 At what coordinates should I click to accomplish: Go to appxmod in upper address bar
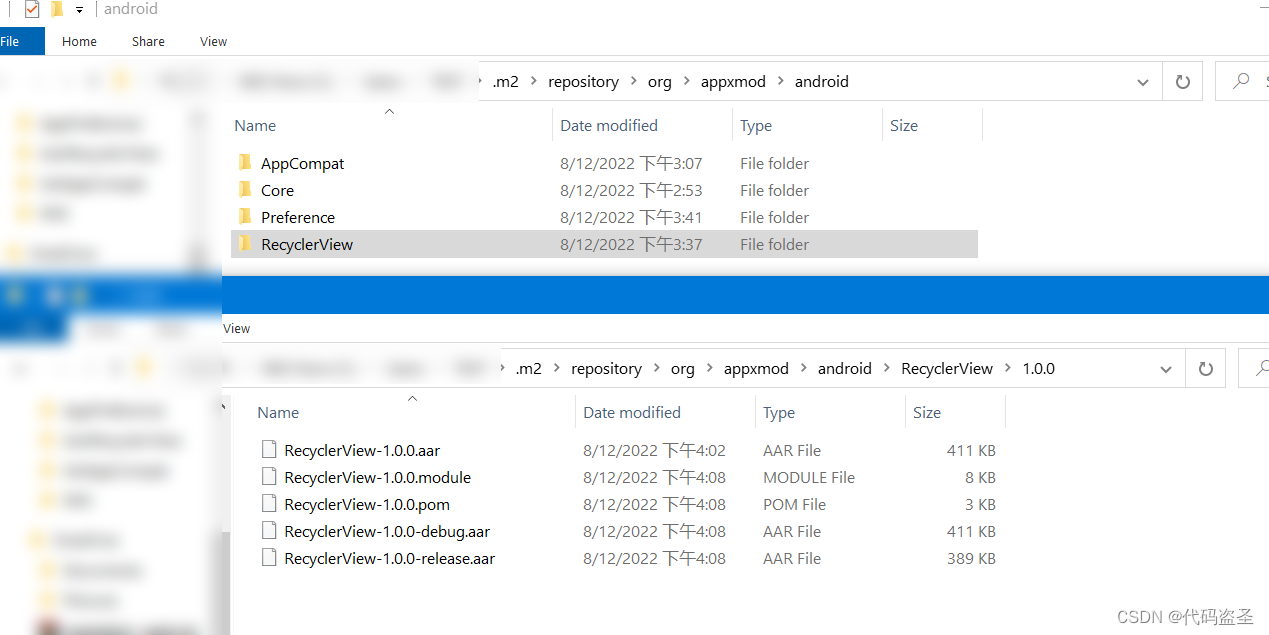[x=733, y=82]
